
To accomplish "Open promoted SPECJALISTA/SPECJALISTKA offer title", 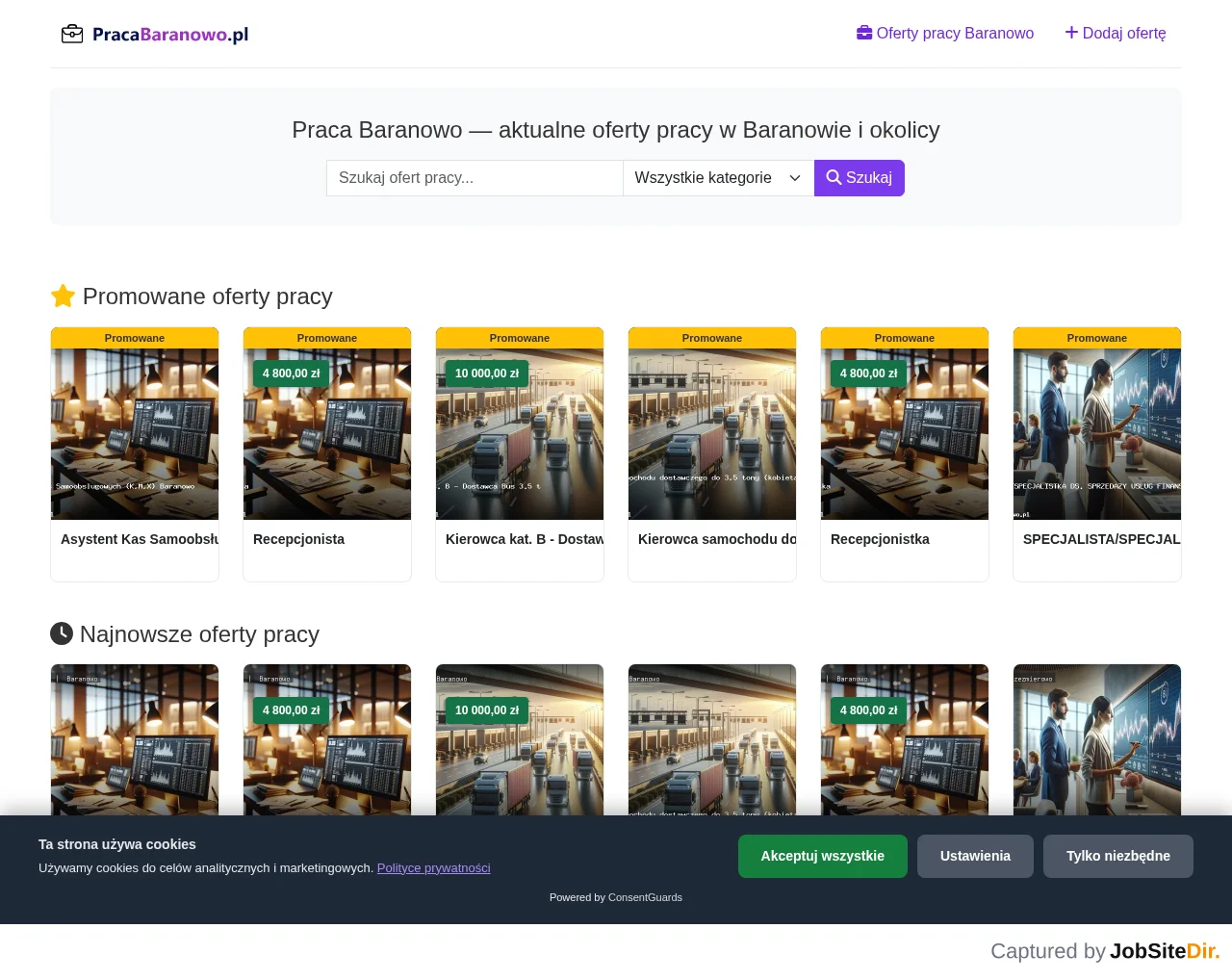I will 1102,539.
